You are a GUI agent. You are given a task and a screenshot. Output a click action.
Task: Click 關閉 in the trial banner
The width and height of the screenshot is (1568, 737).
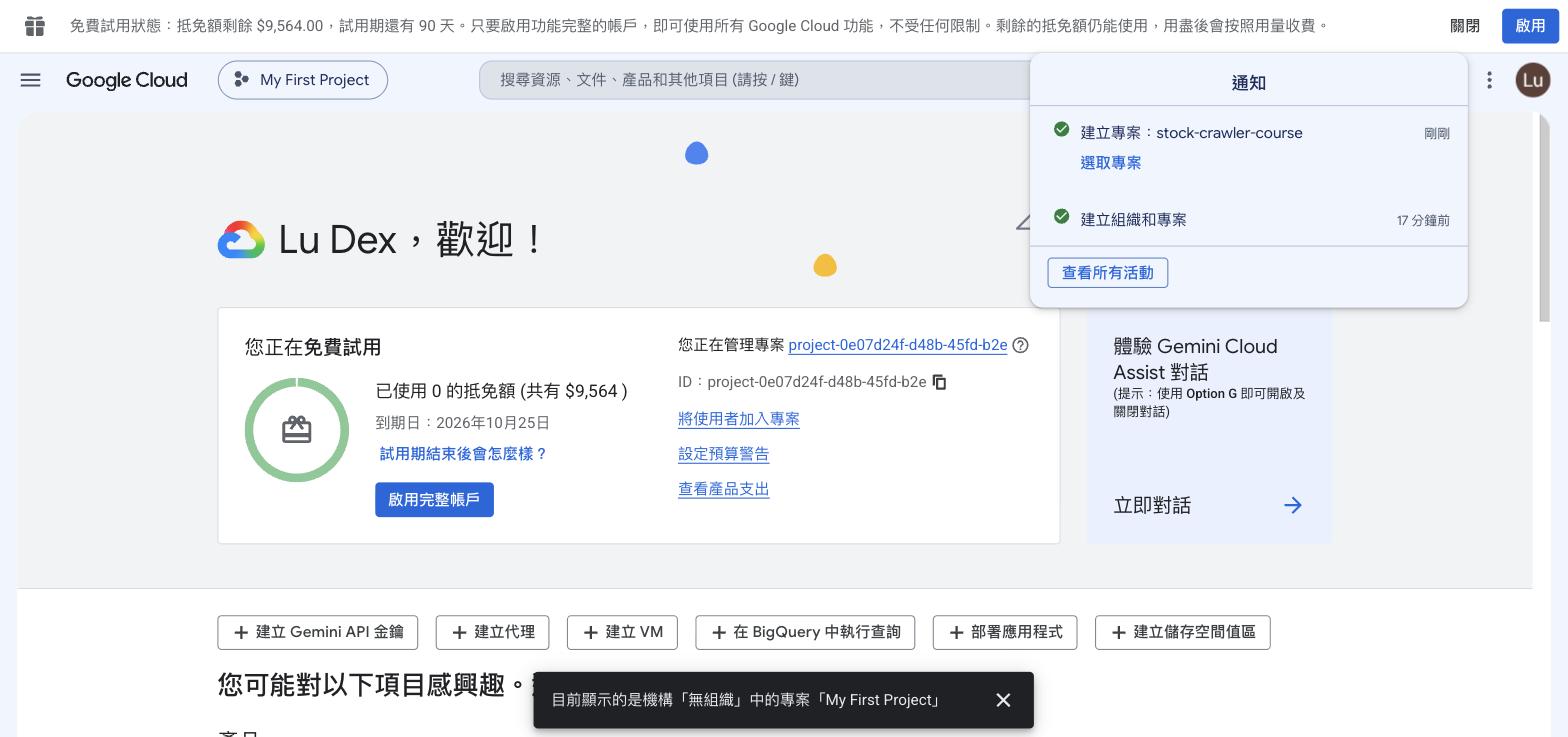coord(1465,26)
